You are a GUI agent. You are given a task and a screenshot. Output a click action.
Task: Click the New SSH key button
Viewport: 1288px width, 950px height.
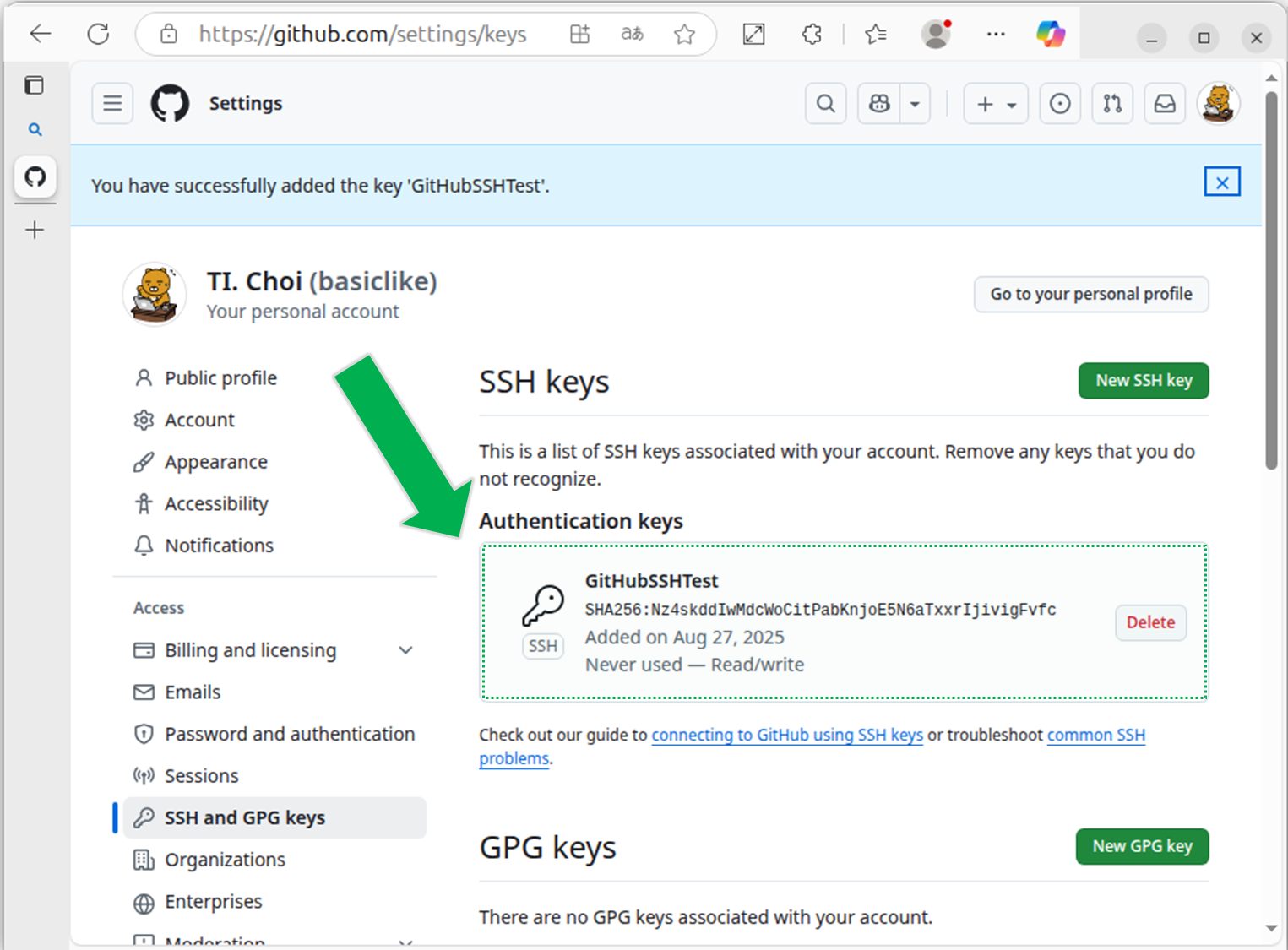click(1144, 381)
